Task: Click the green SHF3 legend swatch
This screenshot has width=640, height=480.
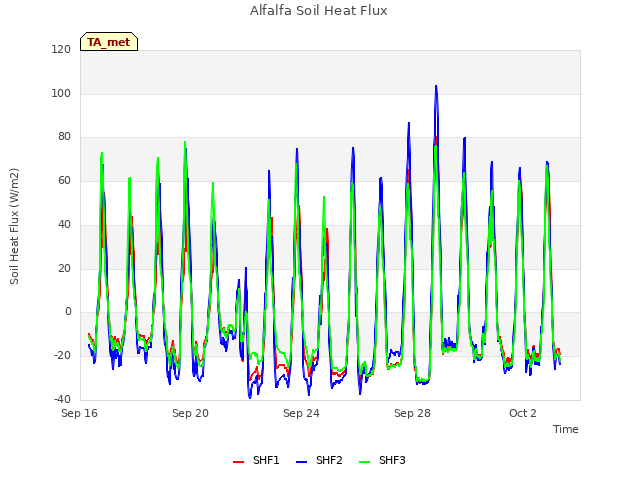Action: coord(364,462)
